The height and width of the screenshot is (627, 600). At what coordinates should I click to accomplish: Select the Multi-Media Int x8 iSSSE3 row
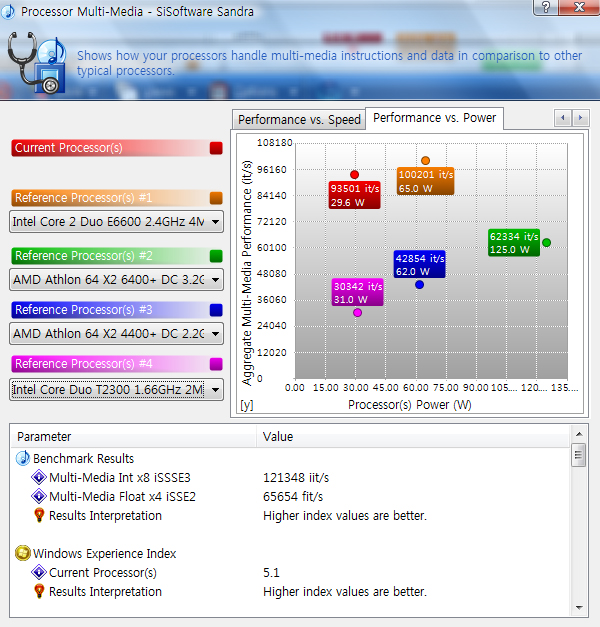click(290, 477)
